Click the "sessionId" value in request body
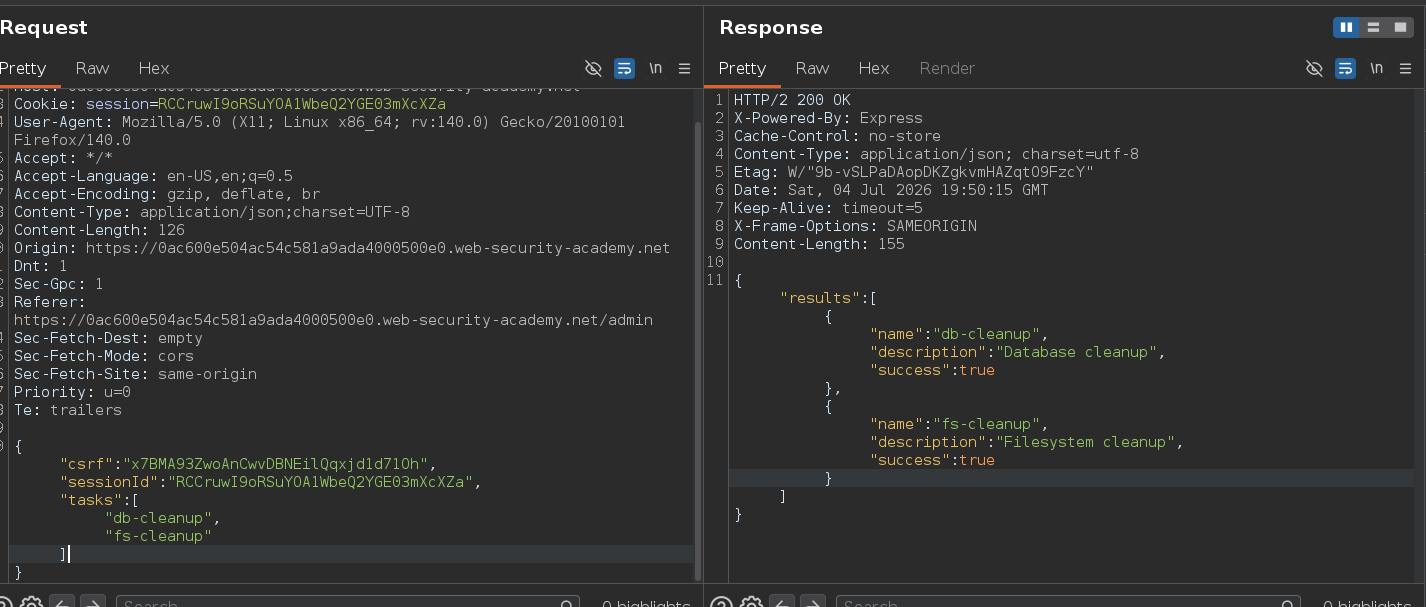The height and width of the screenshot is (607, 1426). pyautogui.click(x=320, y=482)
